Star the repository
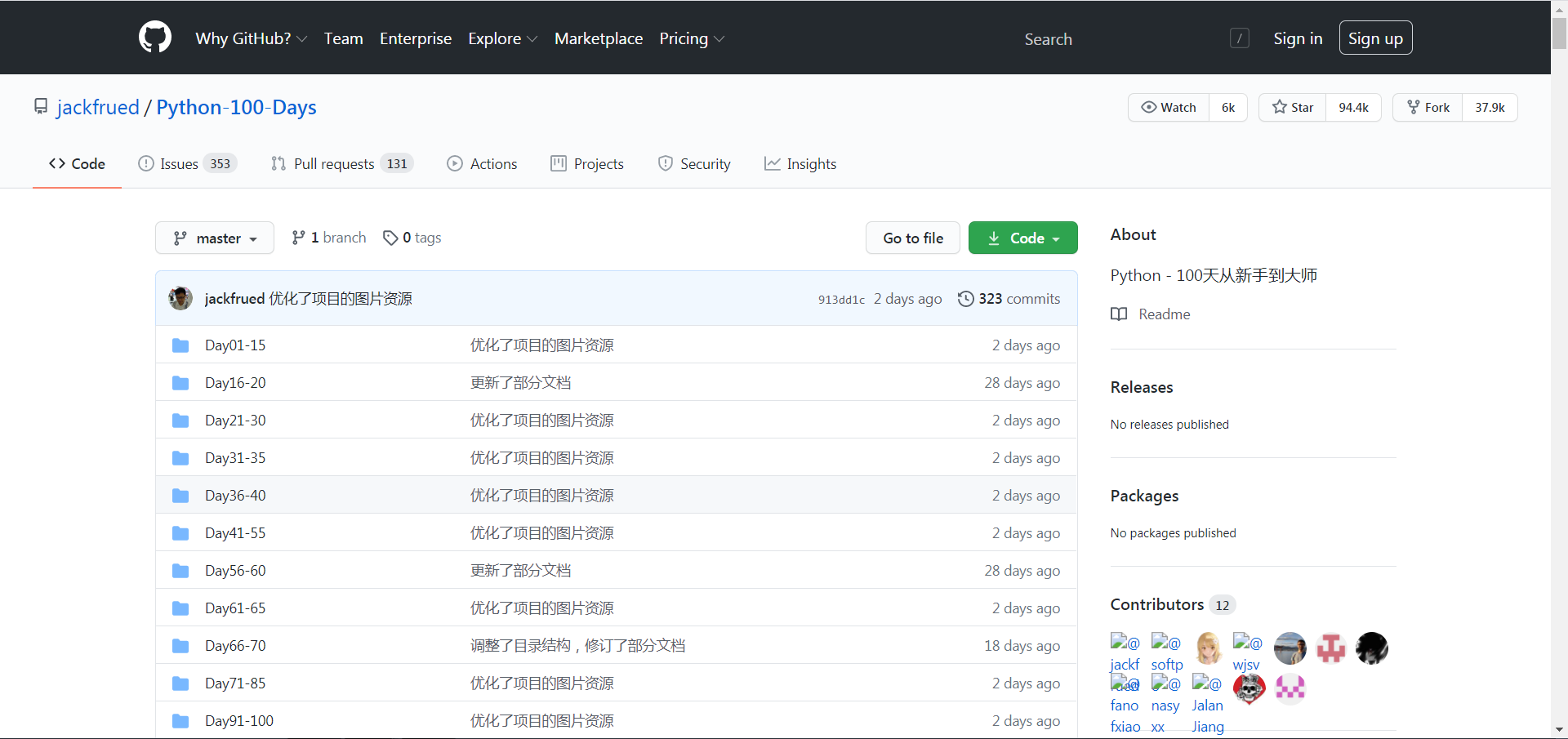This screenshot has height=739, width=1568. [x=1293, y=108]
